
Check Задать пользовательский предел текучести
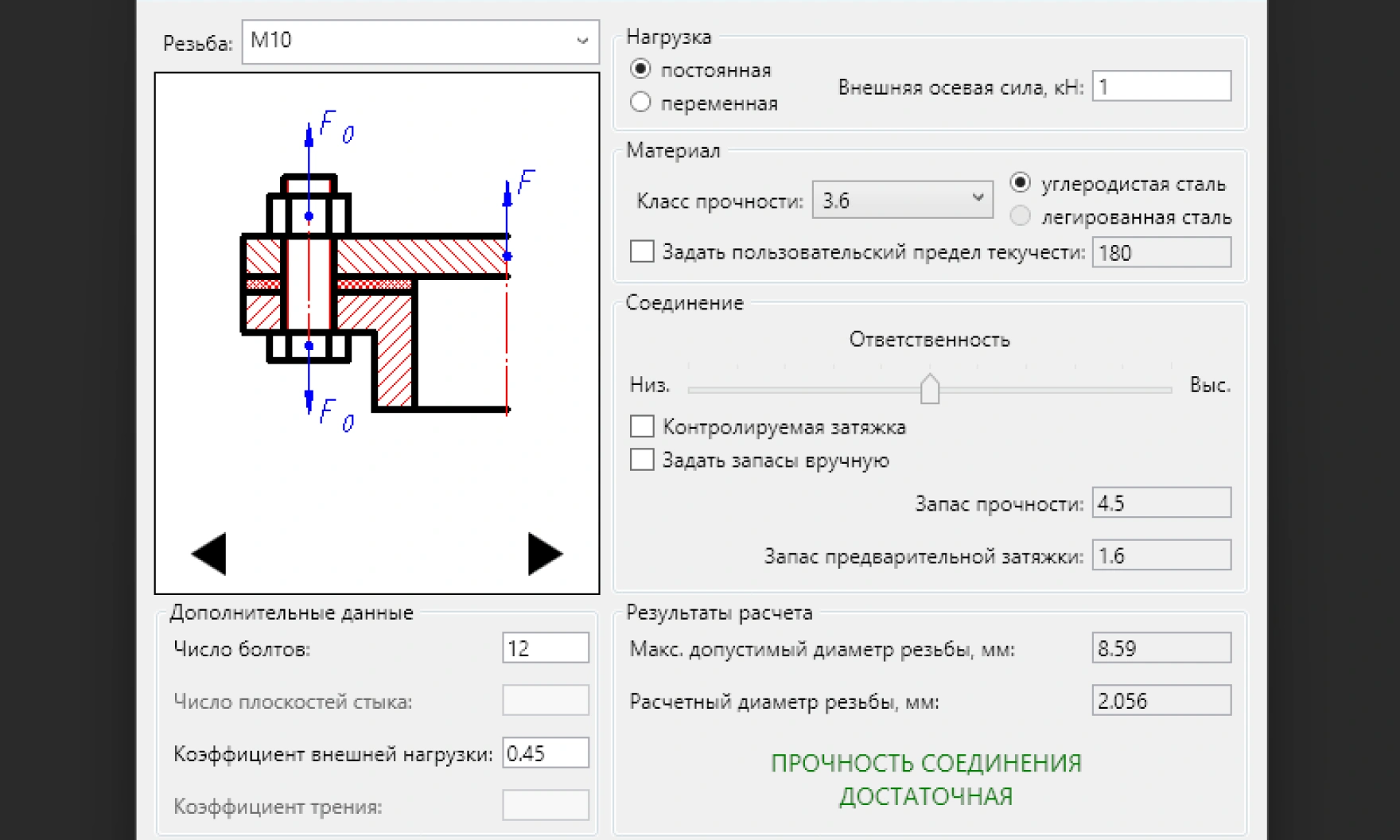pos(641,251)
